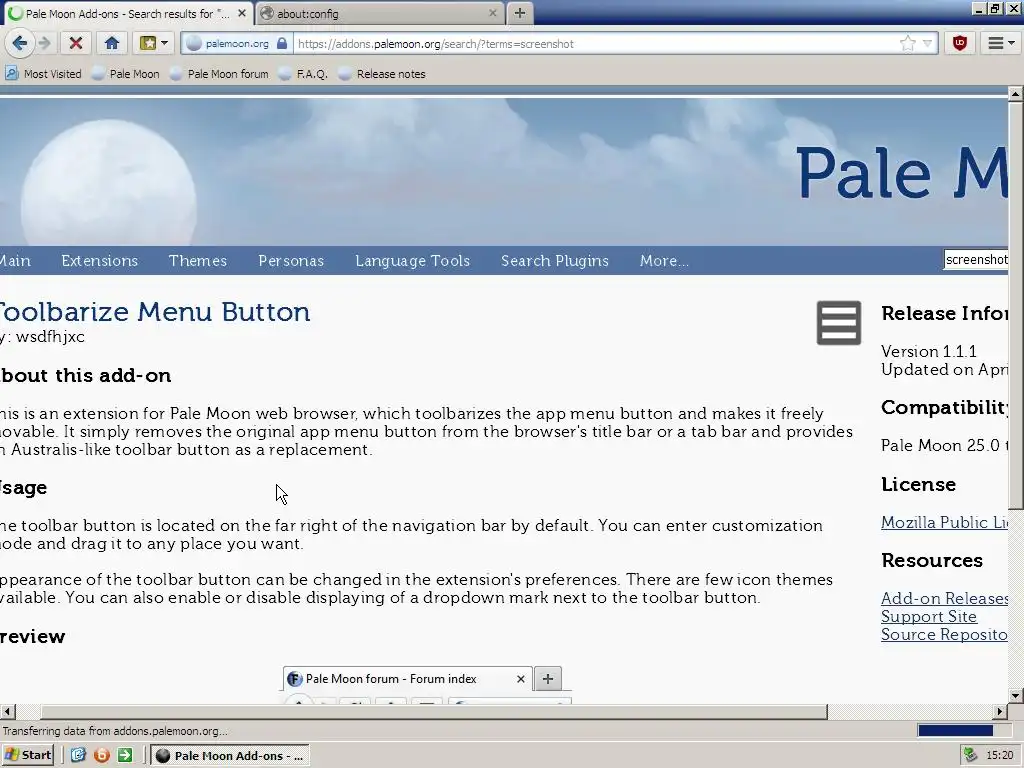Click the Pale Moon header logo text
This screenshot has width=1024, height=768.
pyautogui.click(x=903, y=172)
